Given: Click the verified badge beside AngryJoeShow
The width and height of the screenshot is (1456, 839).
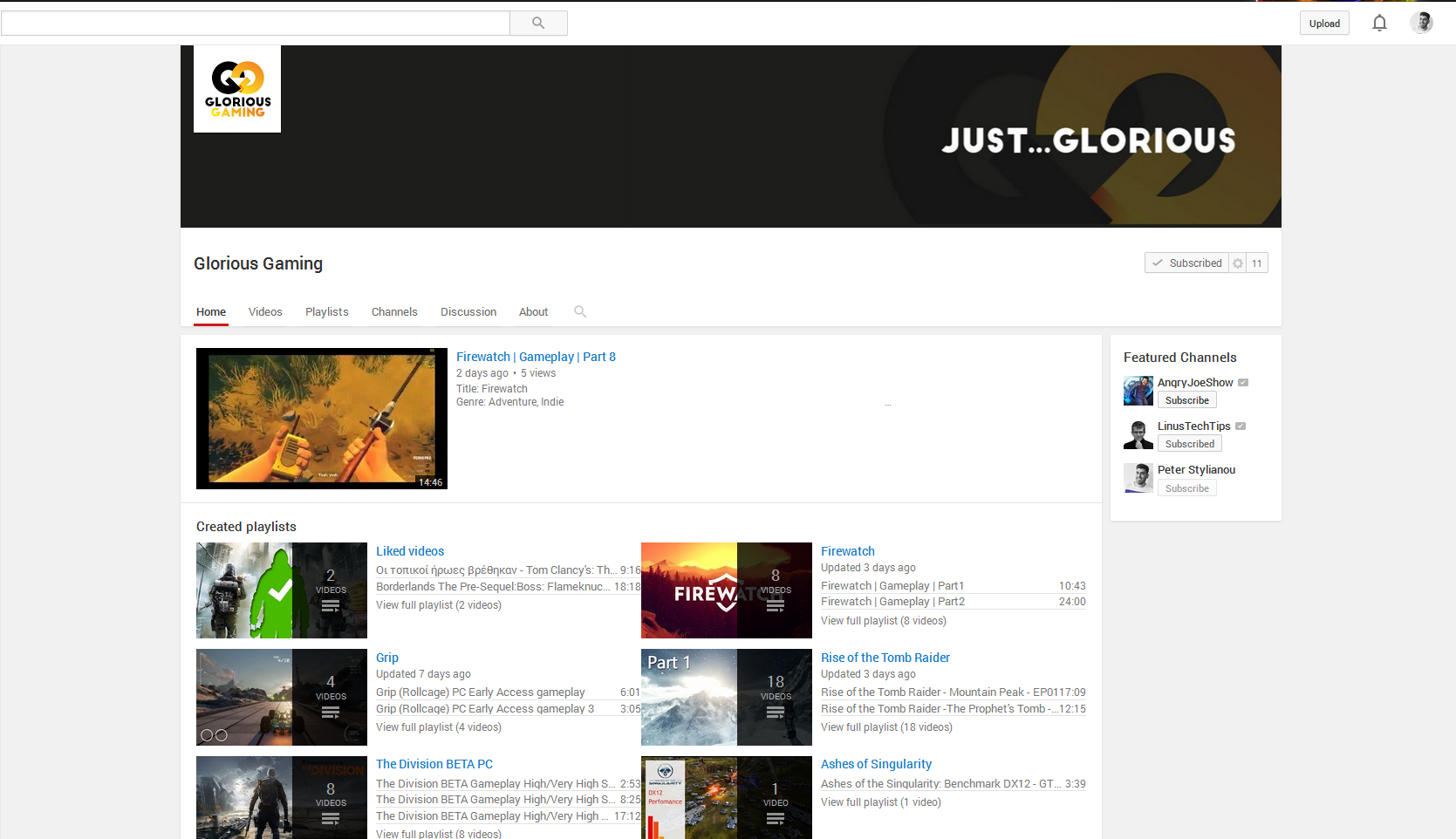Looking at the screenshot, I should tap(1243, 382).
